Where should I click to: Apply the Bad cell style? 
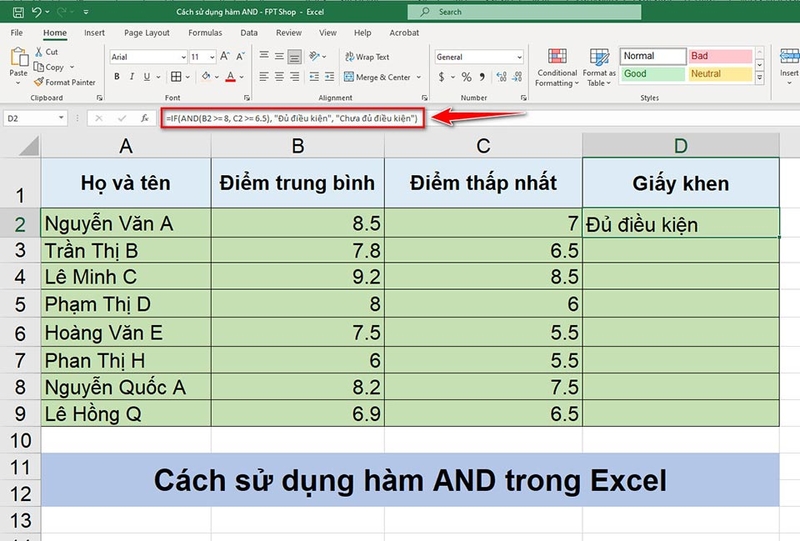tap(720, 56)
